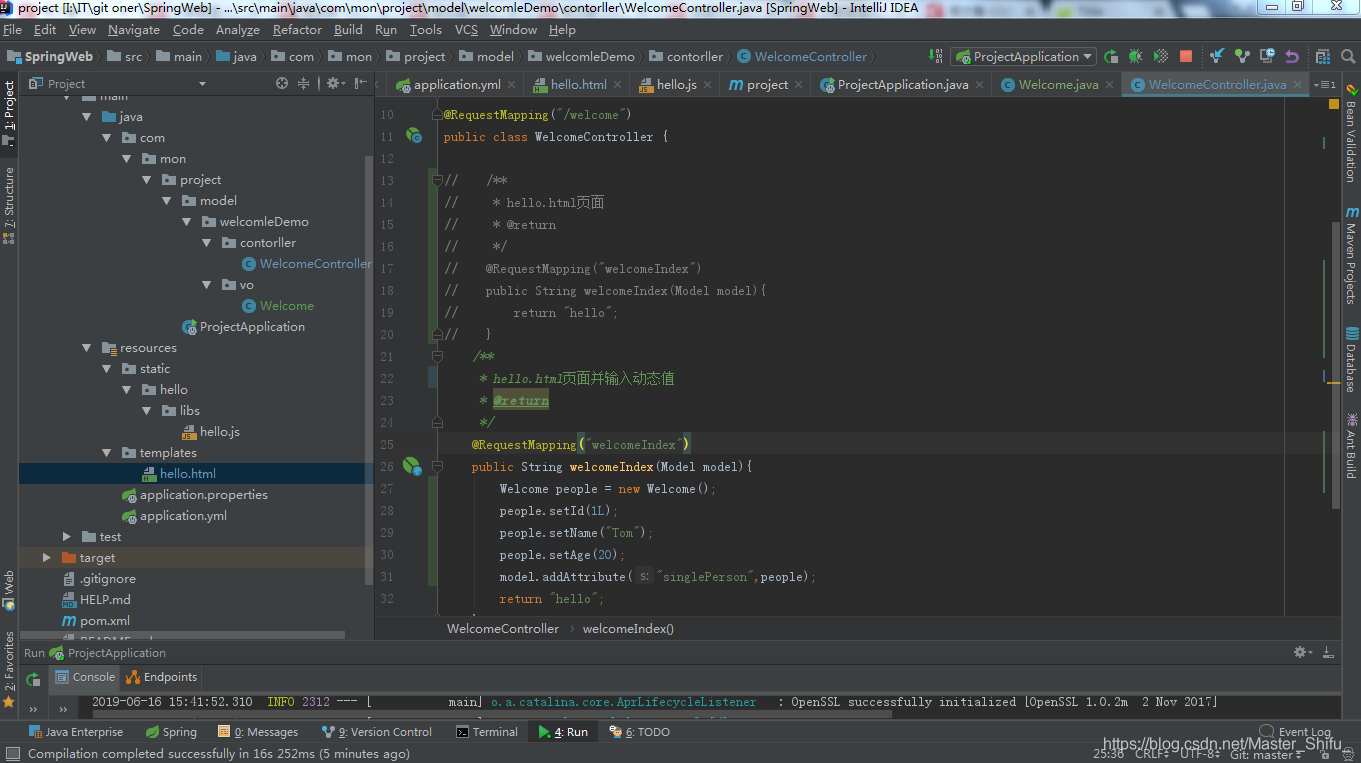The width and height of the screenshot is (1361, 763).
Task: Open the Spring tool window
Action: [x=171, y=732]
